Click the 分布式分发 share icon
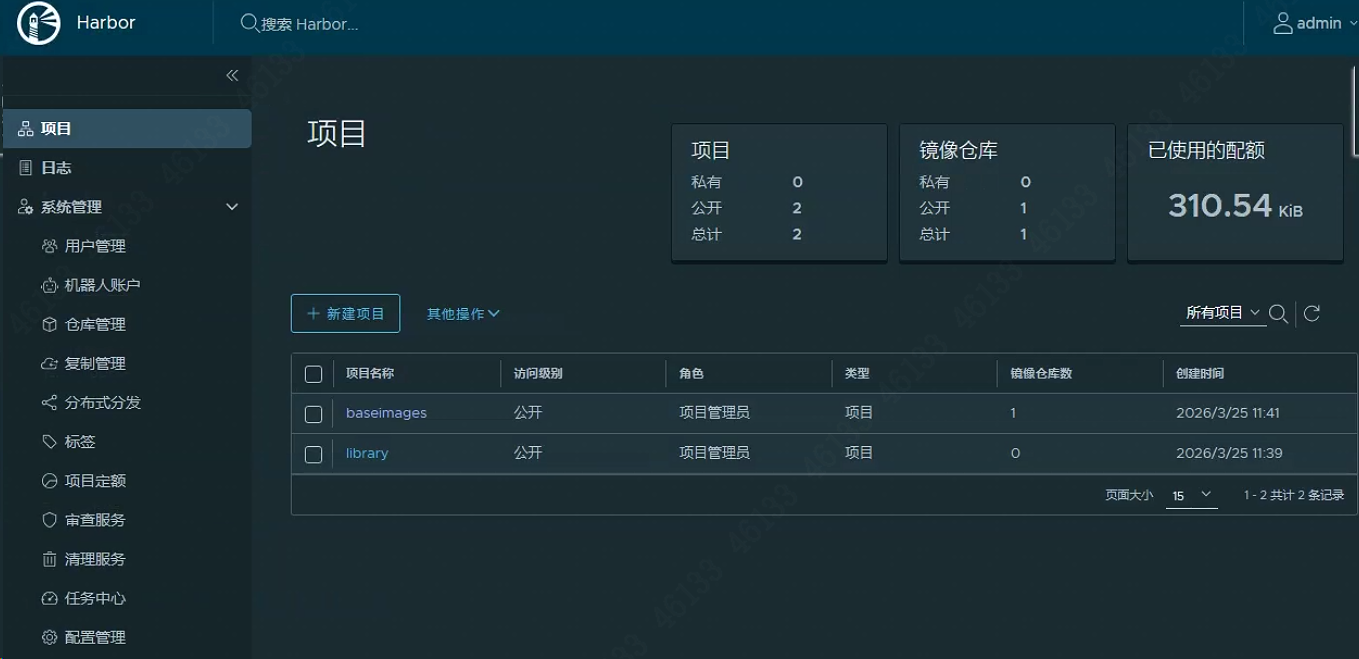The image size is (1359, 659). (x=49, y=402)
